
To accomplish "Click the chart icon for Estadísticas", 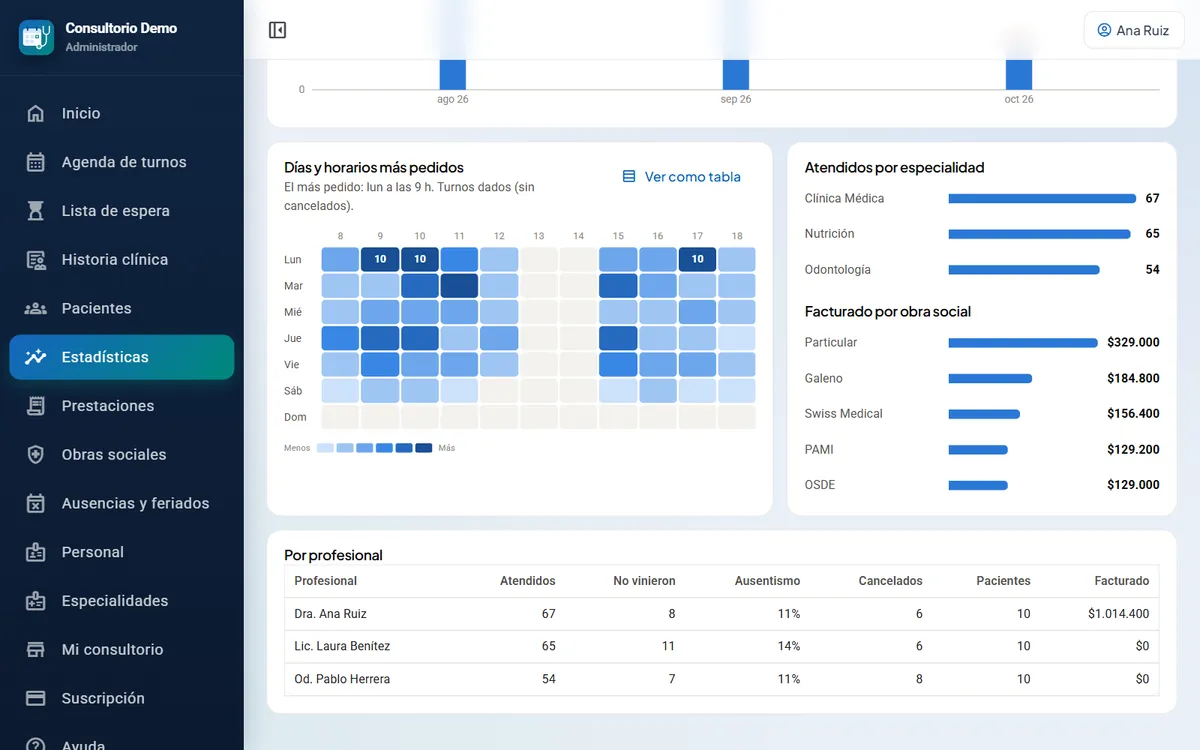I will point(36,357).
